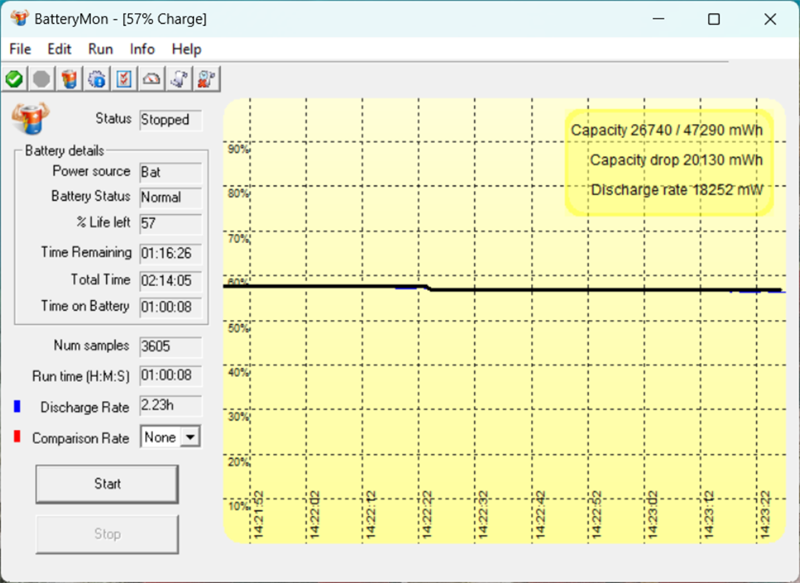The width and height of the screenshot is (800, 583).
Task: Click the Time Remaining label
Action: point(86,252)
